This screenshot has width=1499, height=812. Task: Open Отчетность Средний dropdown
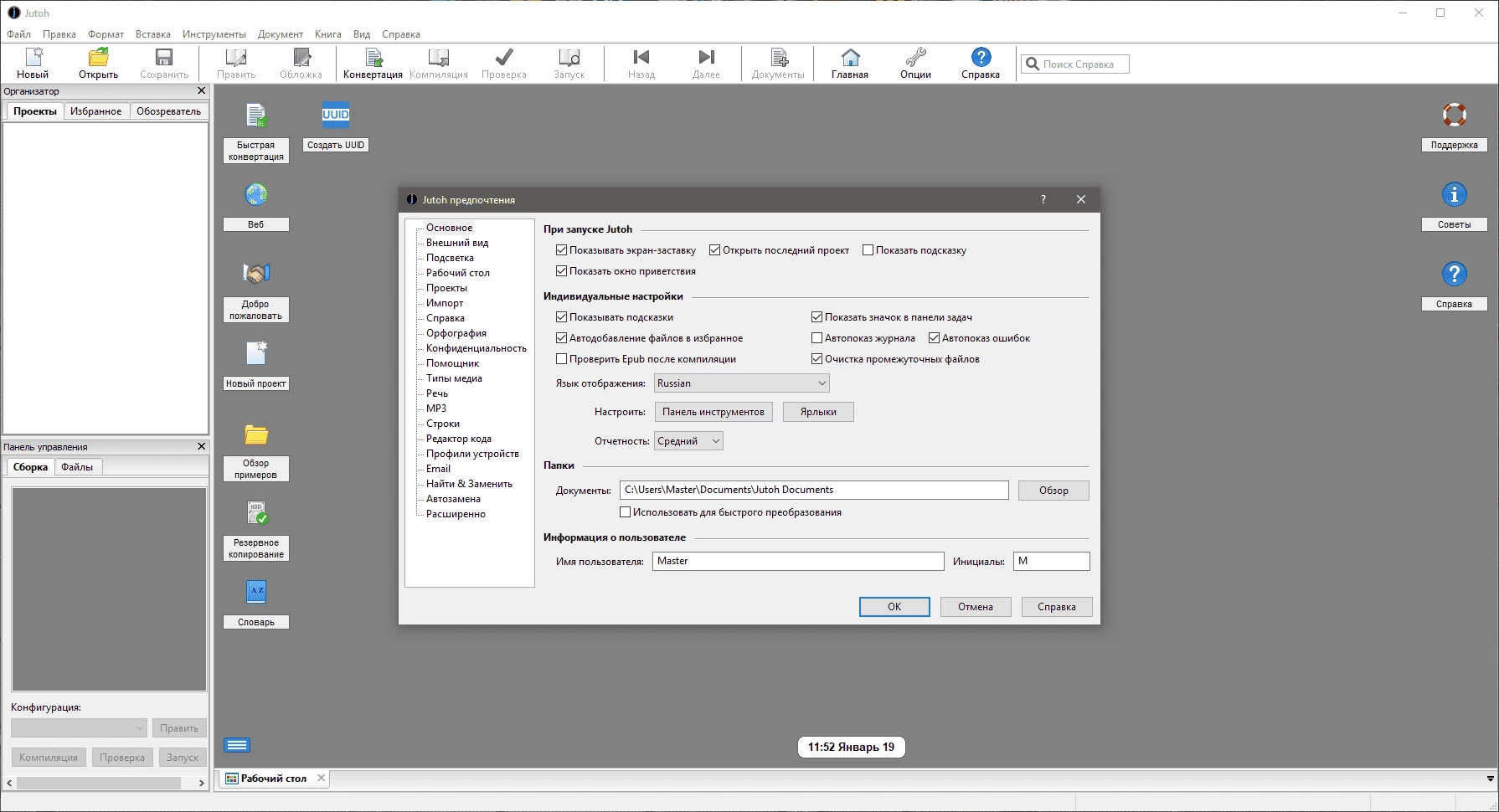(x=688, y=441)
